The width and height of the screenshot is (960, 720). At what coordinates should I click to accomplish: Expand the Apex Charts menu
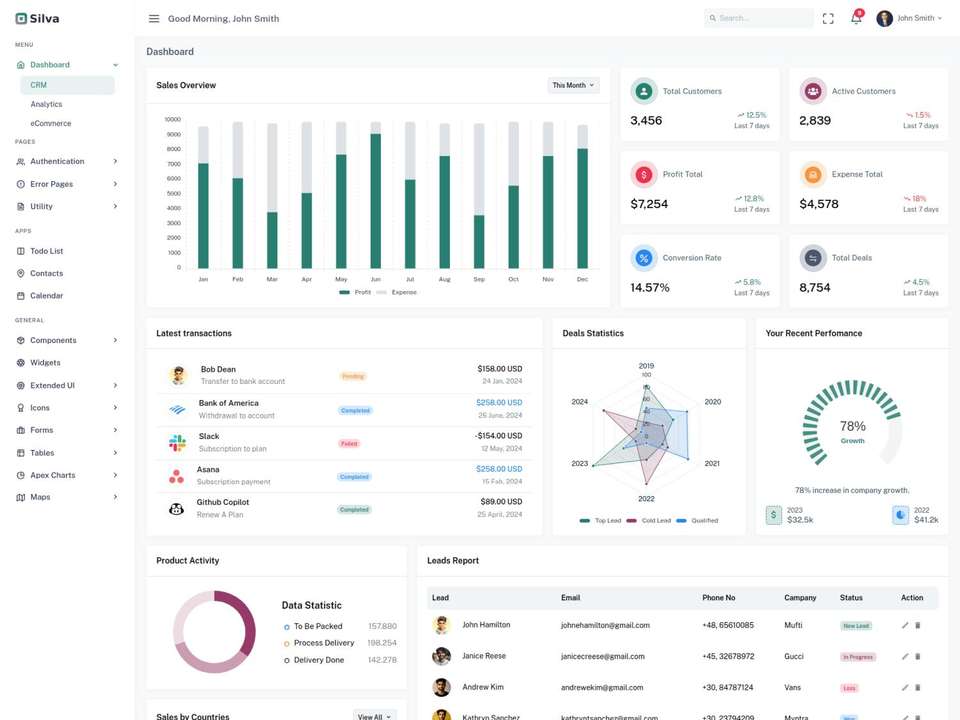[67, 475]
